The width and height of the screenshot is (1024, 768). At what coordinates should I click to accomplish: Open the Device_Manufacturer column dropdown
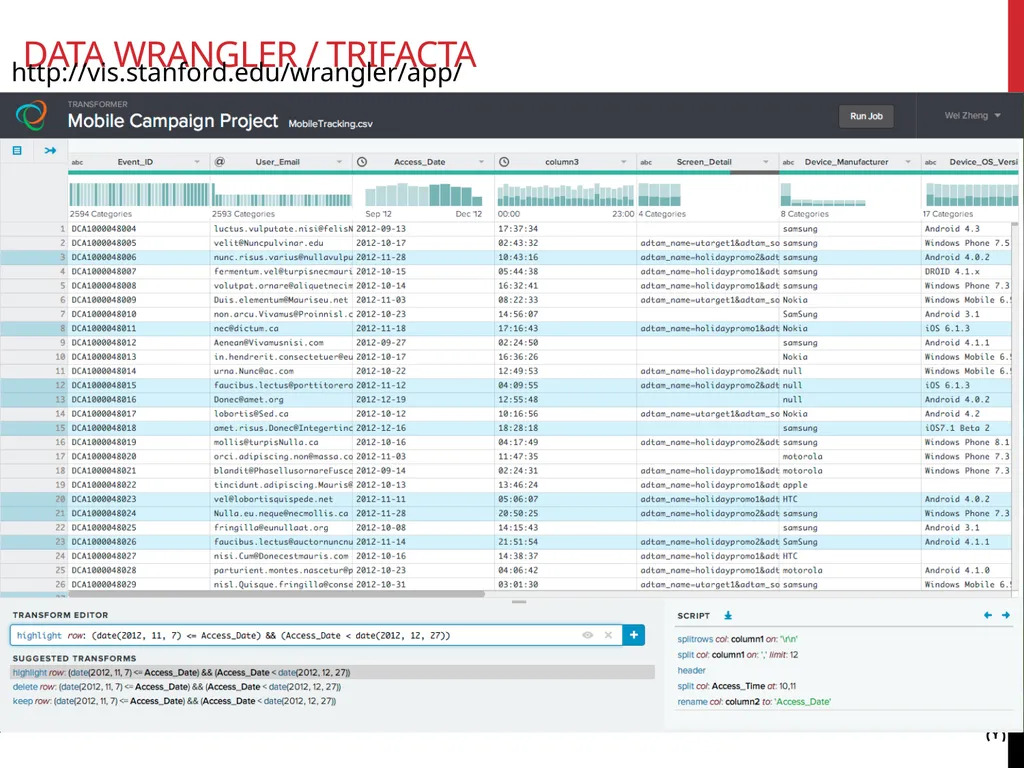[x=908, y=162]
